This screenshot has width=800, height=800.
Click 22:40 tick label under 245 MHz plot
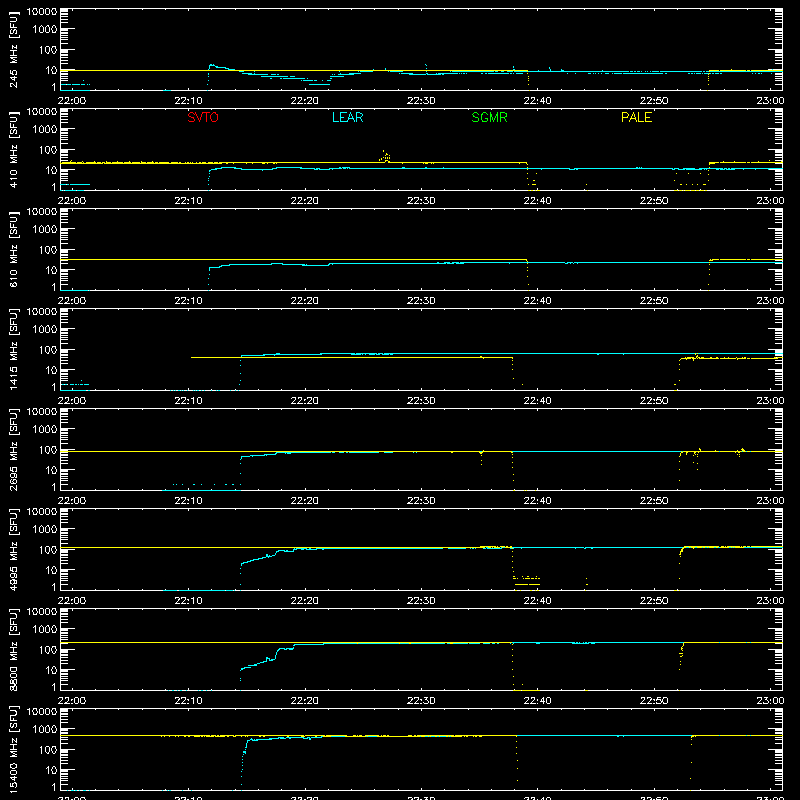pos(537,101)
